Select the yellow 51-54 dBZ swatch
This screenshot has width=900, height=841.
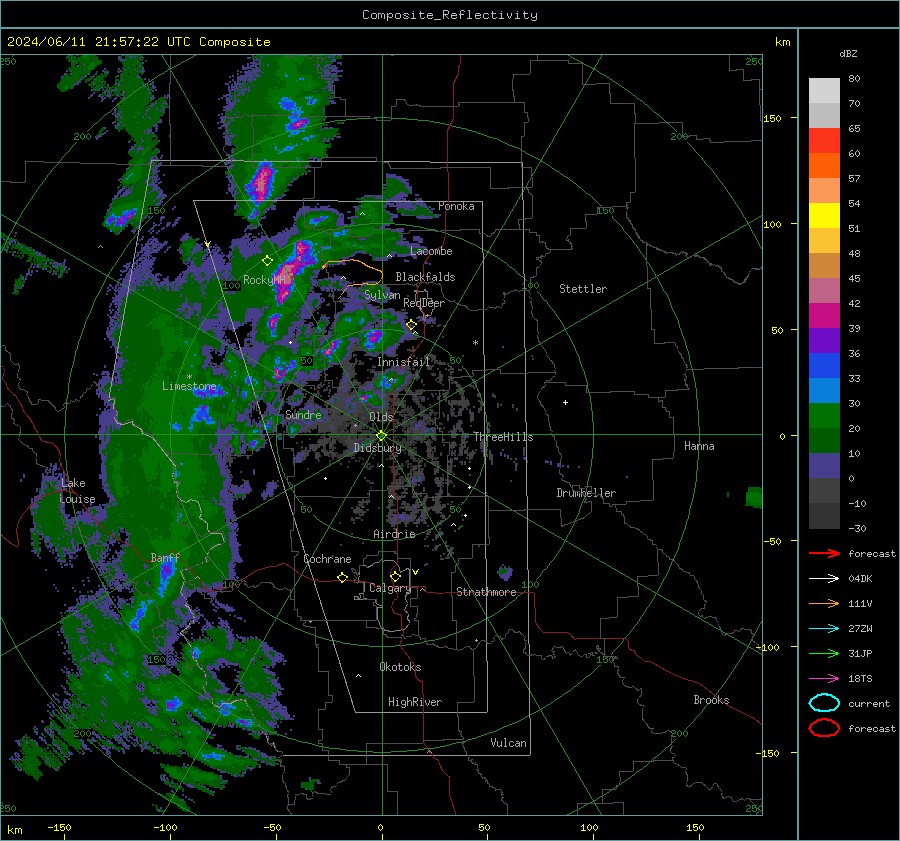click(824, 215)
